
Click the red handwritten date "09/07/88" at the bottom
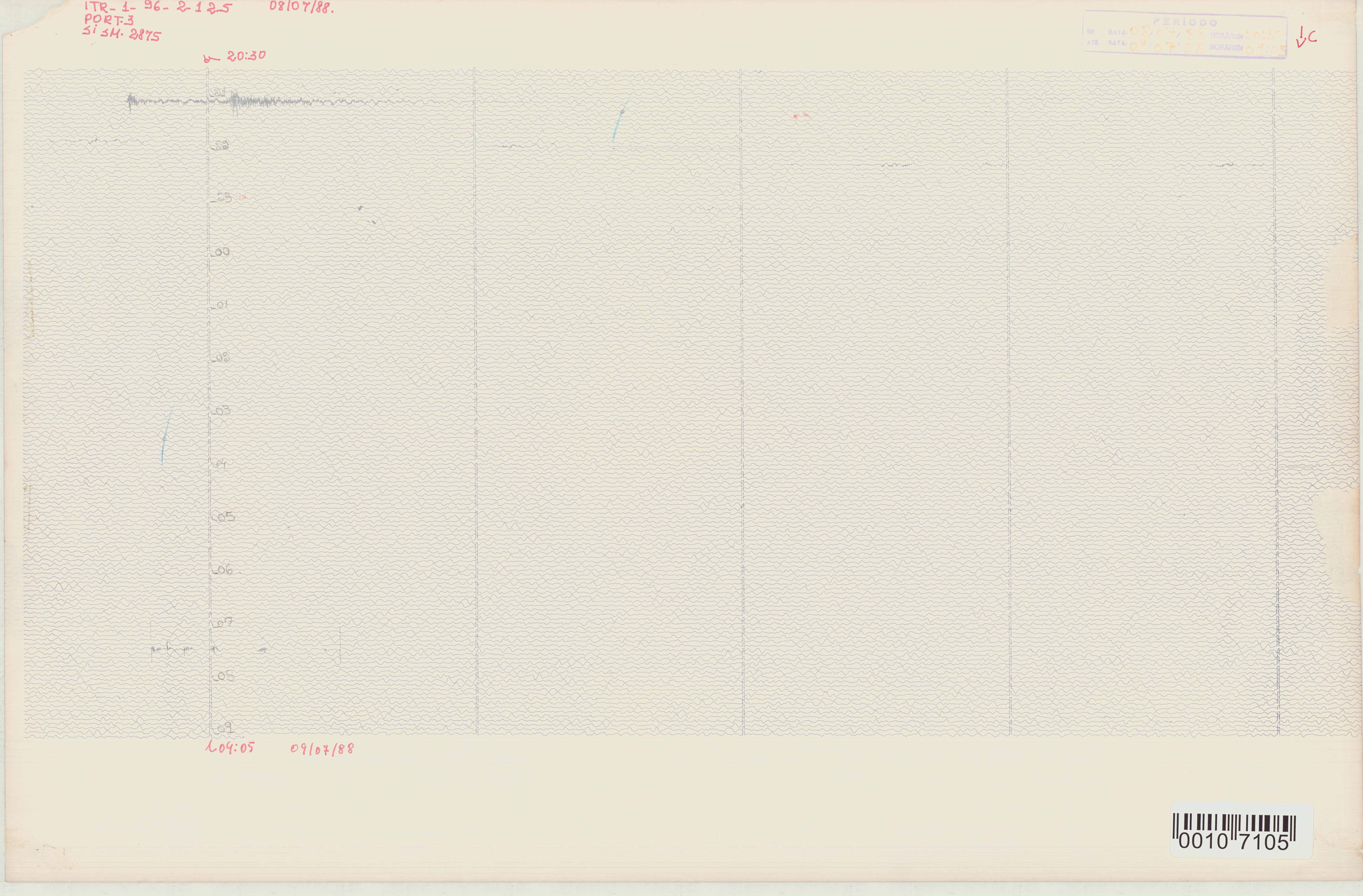(x=323, y=749)
